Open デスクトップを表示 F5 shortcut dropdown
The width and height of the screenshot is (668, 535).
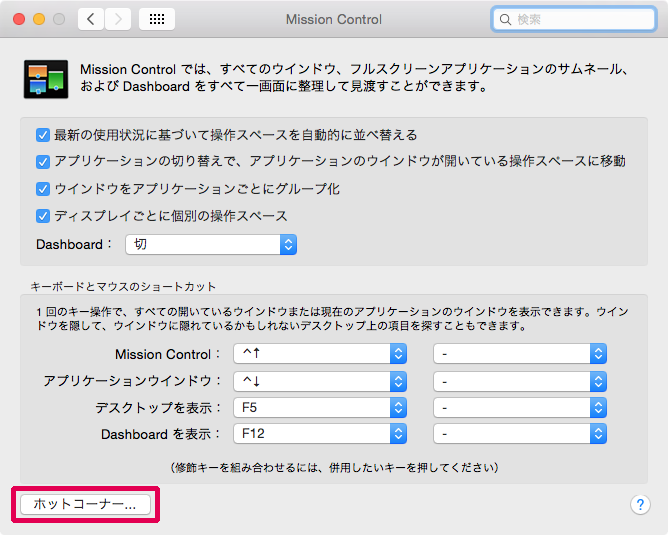pos(320,408)
